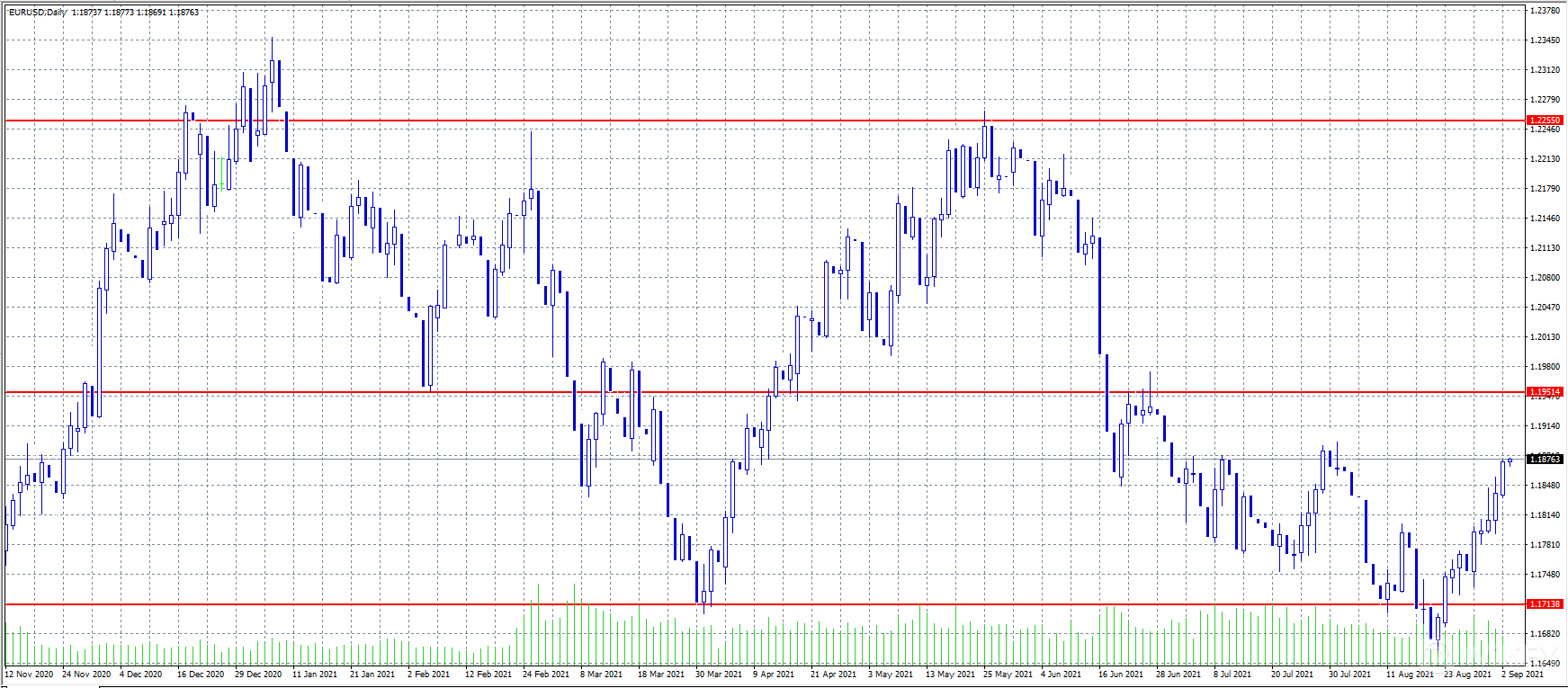The image size is (1568, 688).
Task: Click the 16 Jun 2021 date label
Action: click(1120, 675)
